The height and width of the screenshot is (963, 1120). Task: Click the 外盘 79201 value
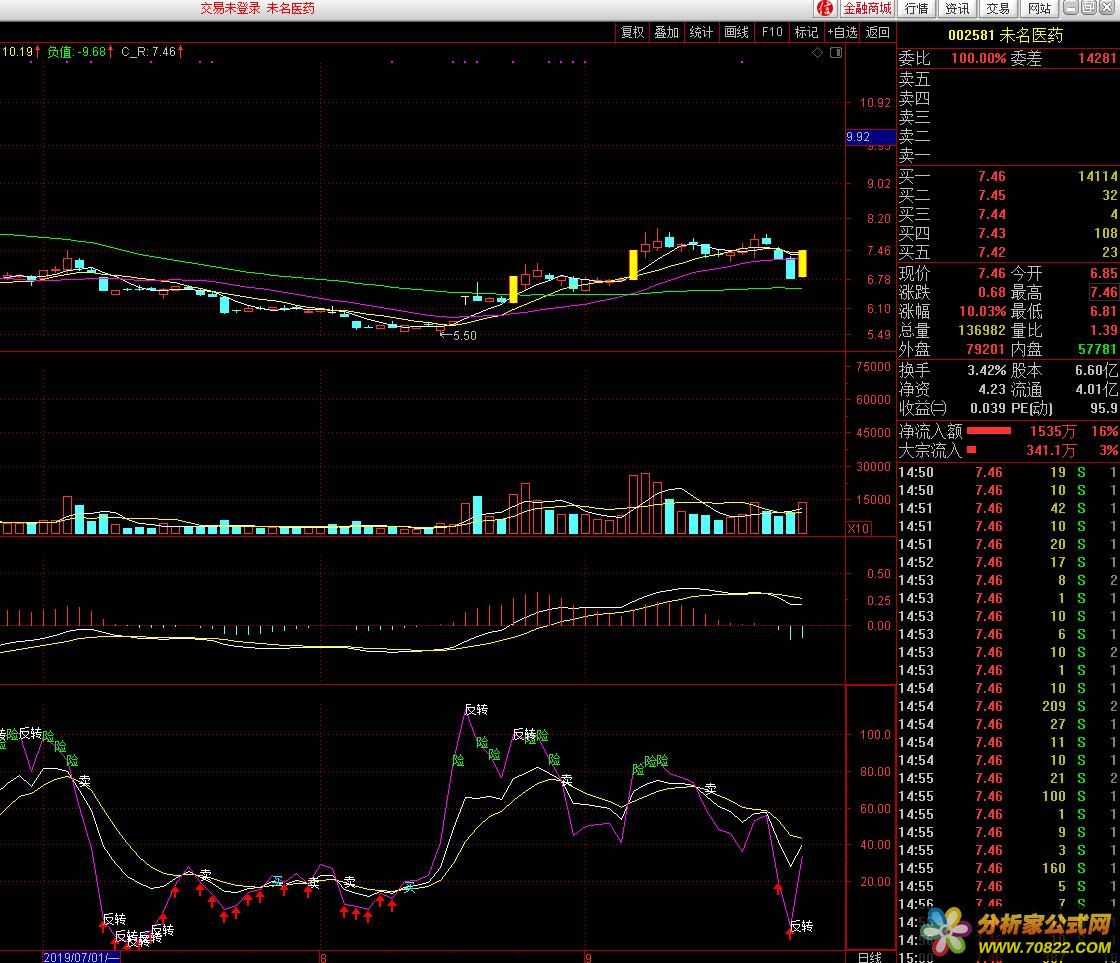tap(986, 349)
